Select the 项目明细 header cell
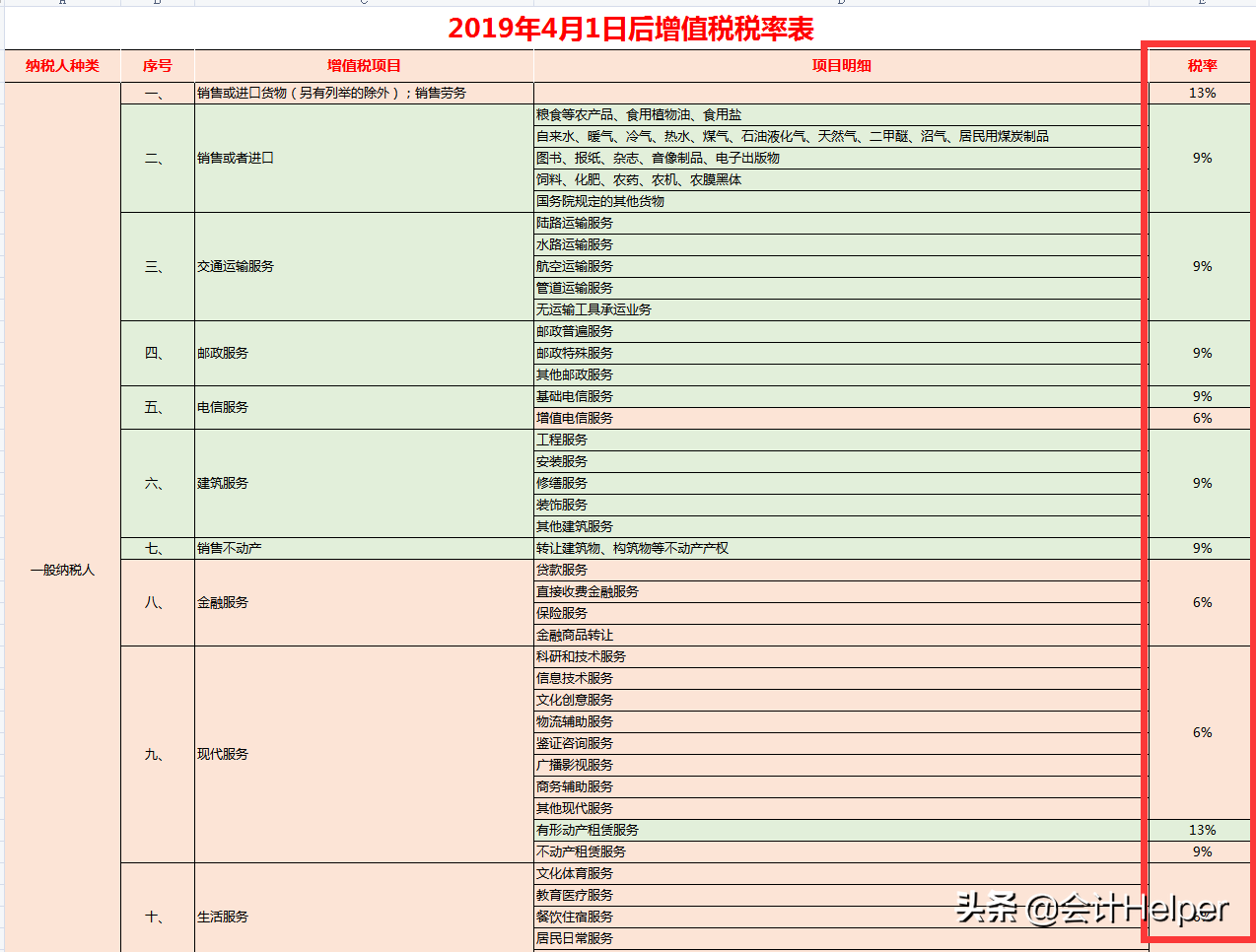 click(839, 65)
